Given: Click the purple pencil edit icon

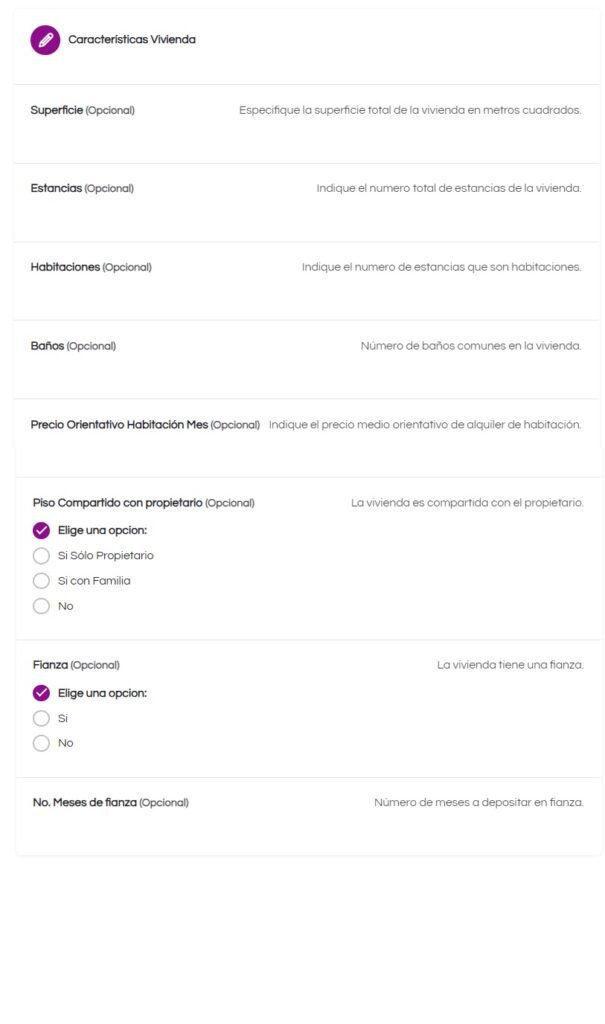Looking at the screenshot, I should point(45,40).
